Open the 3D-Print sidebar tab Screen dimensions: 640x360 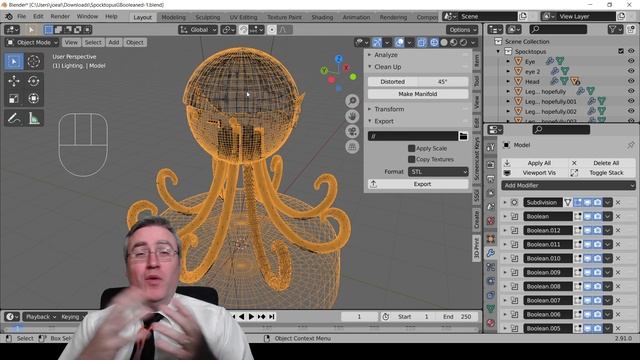click(x=476, y=248)
